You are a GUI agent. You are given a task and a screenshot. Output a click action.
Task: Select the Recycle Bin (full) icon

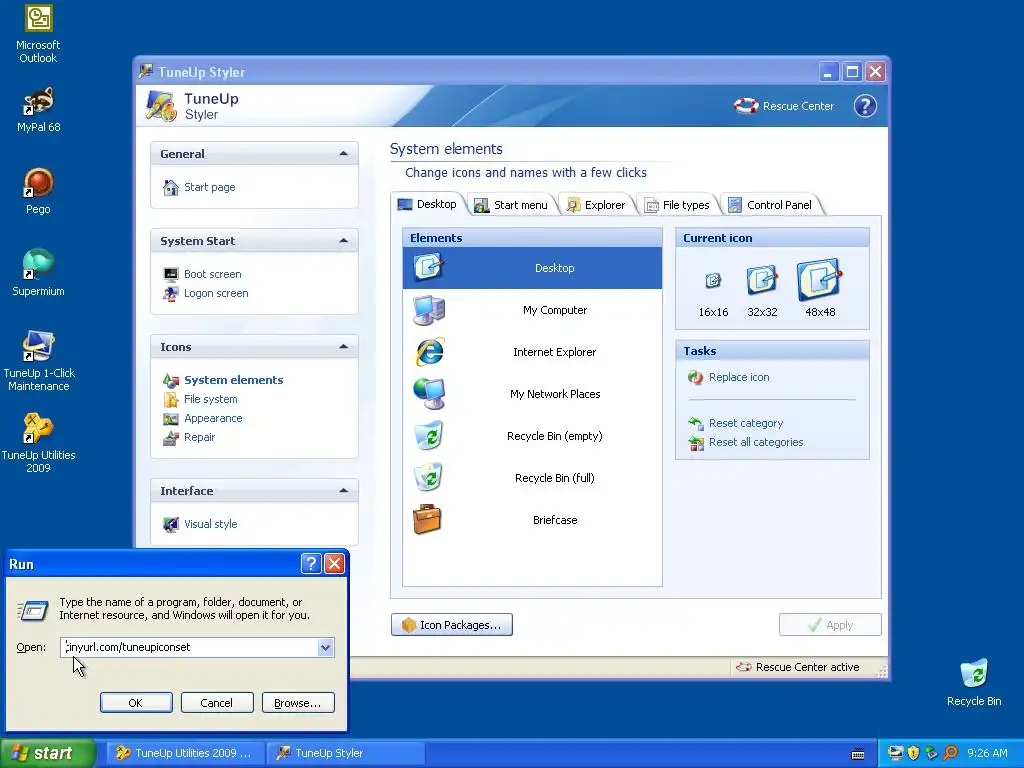click(429, 477)
